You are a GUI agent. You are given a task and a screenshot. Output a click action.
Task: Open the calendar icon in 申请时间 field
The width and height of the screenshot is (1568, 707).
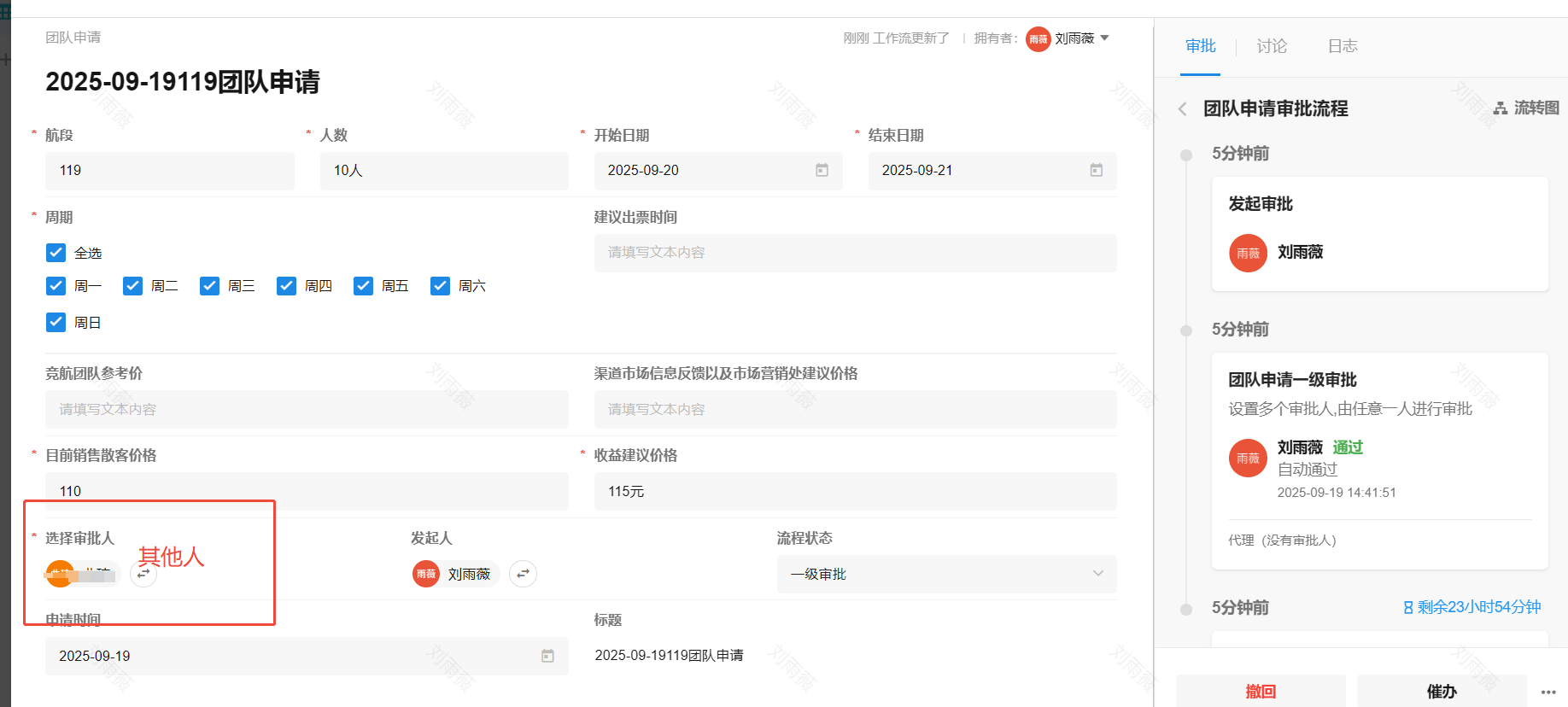point(547,656)
